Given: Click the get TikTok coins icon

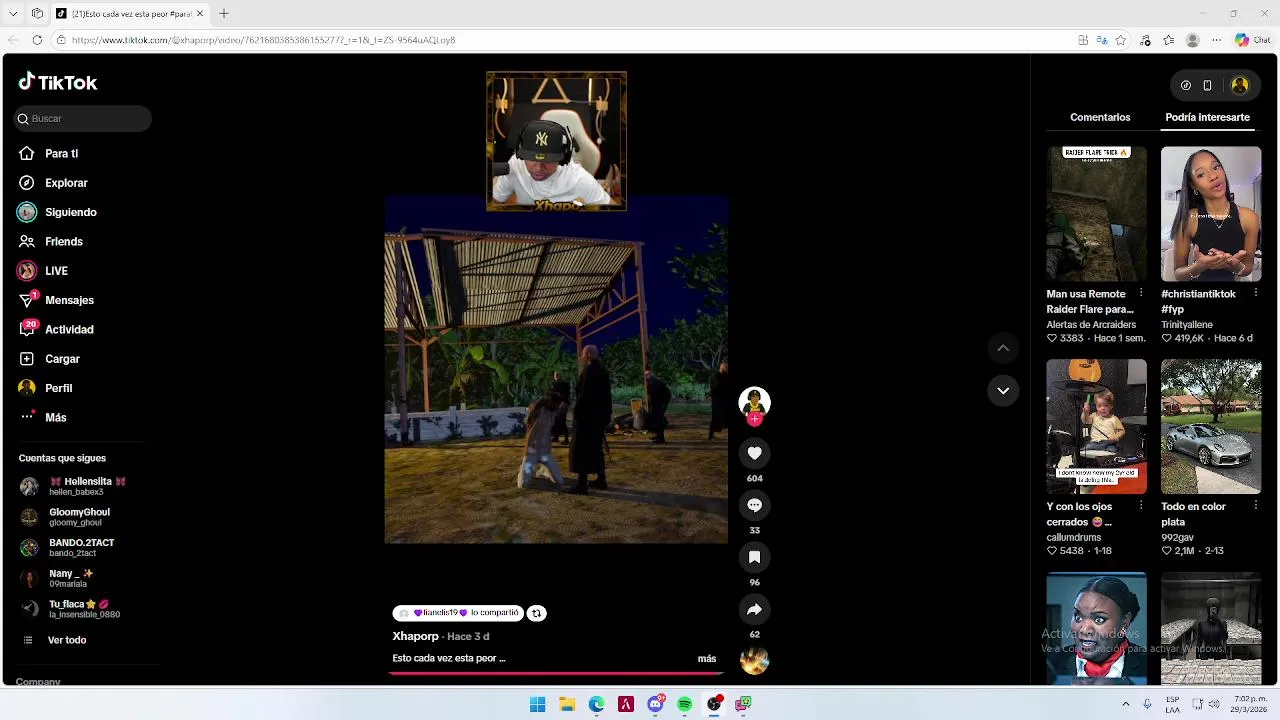Looking at the screenshot, I should pos(1186,86).
